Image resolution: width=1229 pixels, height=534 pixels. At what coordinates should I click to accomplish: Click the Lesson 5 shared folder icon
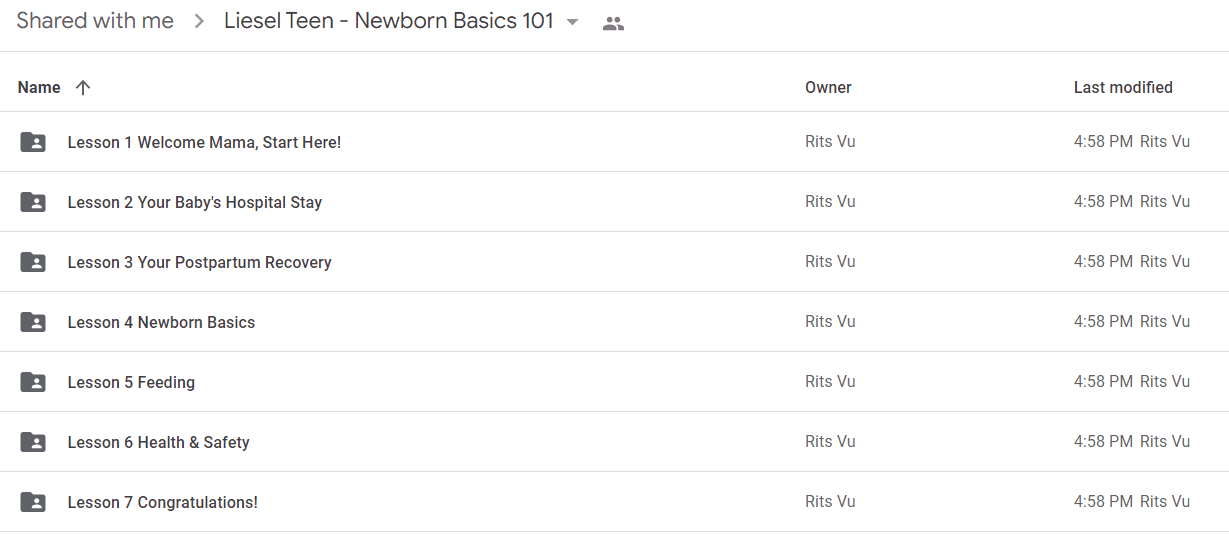[x=33, y=382]
